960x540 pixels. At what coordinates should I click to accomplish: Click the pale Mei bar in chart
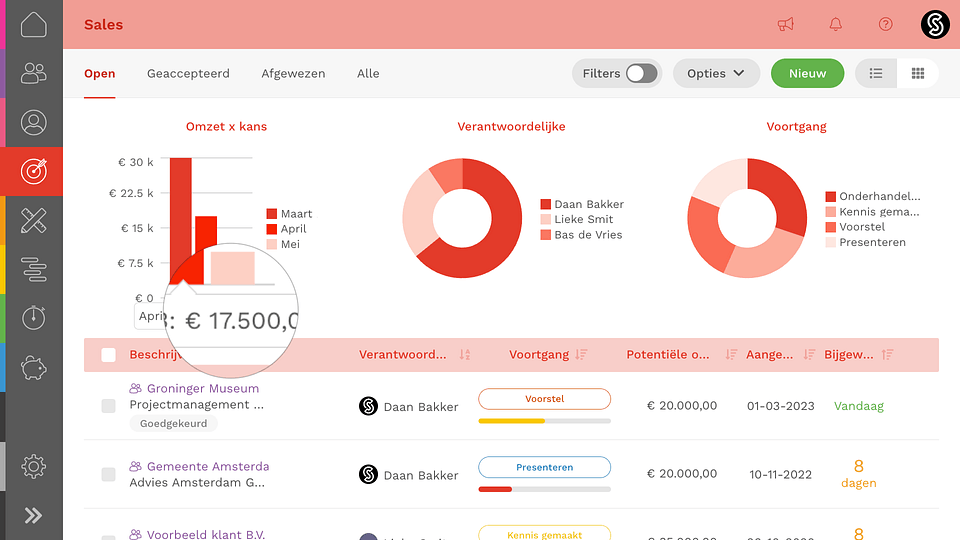tap(233, 268)
